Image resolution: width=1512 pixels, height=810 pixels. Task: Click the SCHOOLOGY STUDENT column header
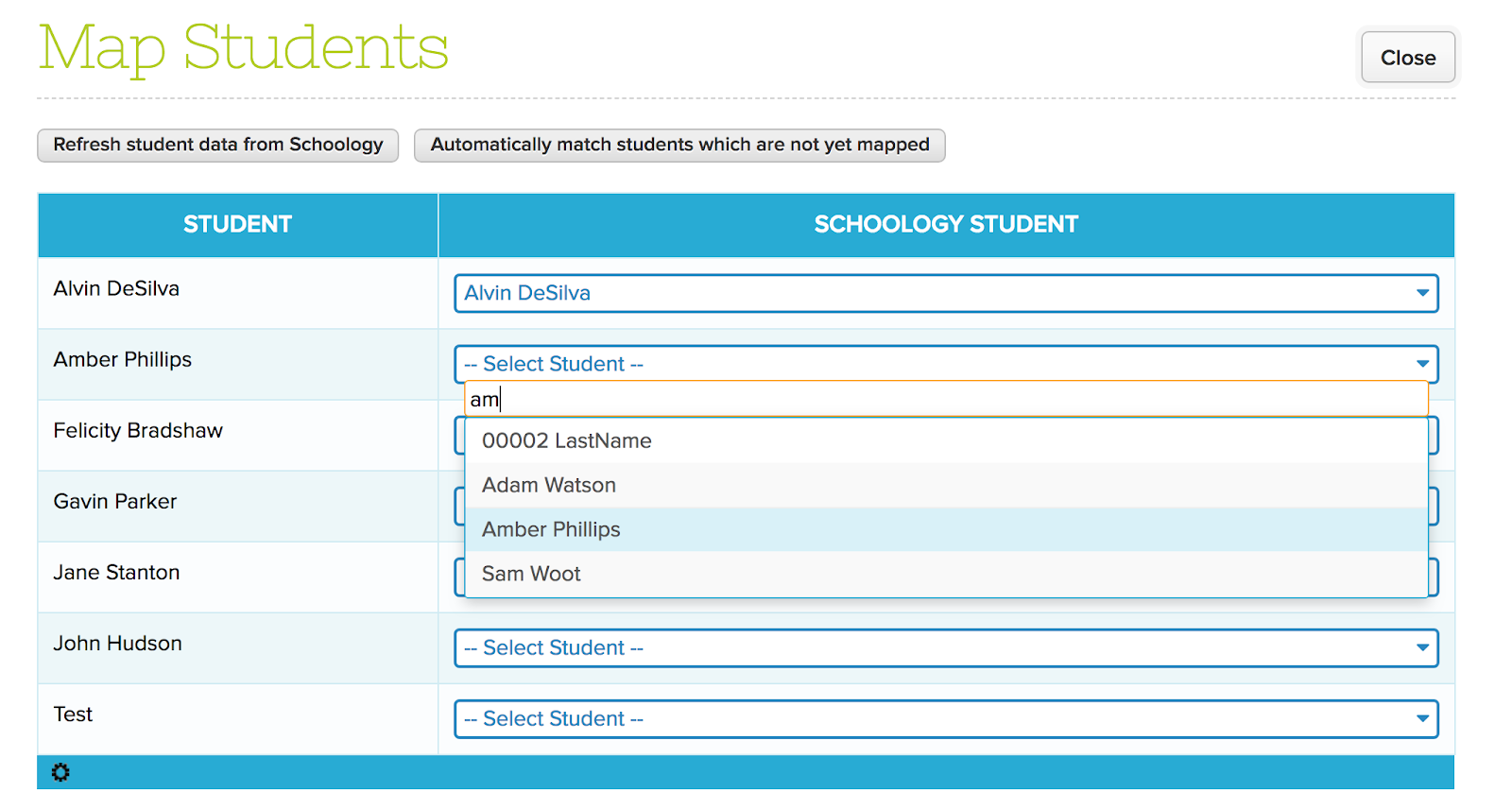click(946, 224)
